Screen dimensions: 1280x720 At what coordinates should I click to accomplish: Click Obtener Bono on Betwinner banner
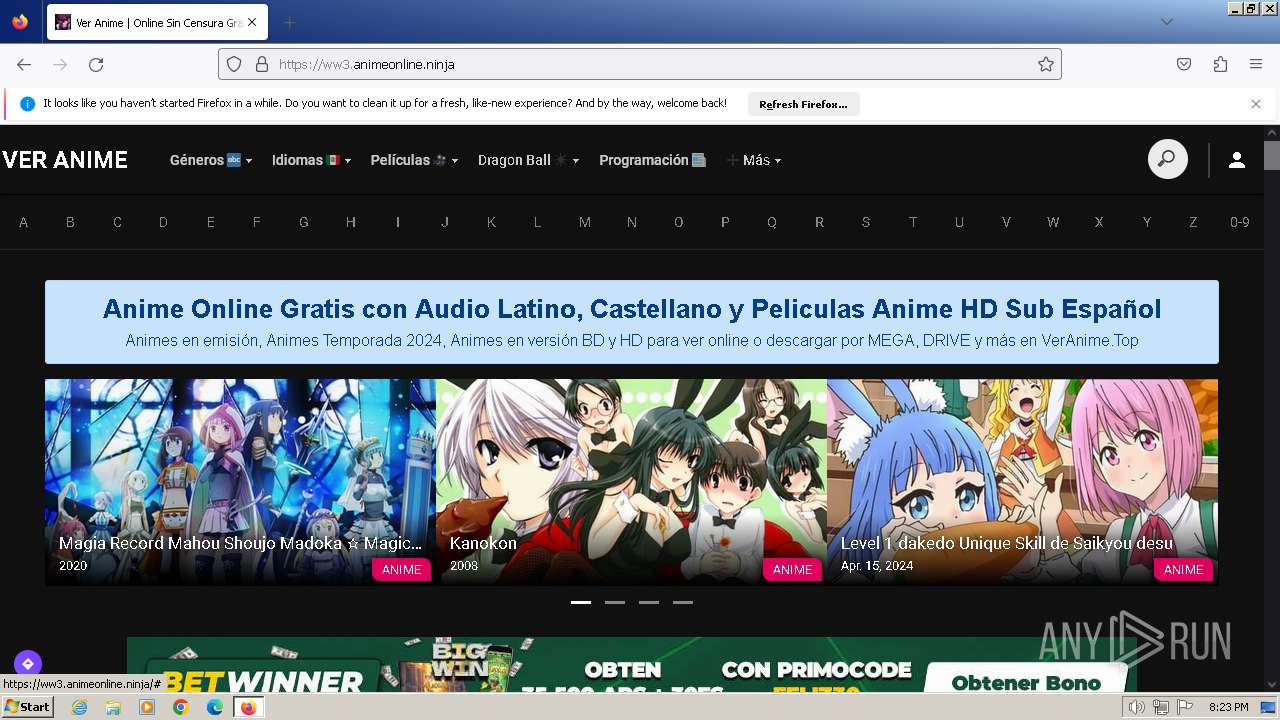click(1025, 680)
